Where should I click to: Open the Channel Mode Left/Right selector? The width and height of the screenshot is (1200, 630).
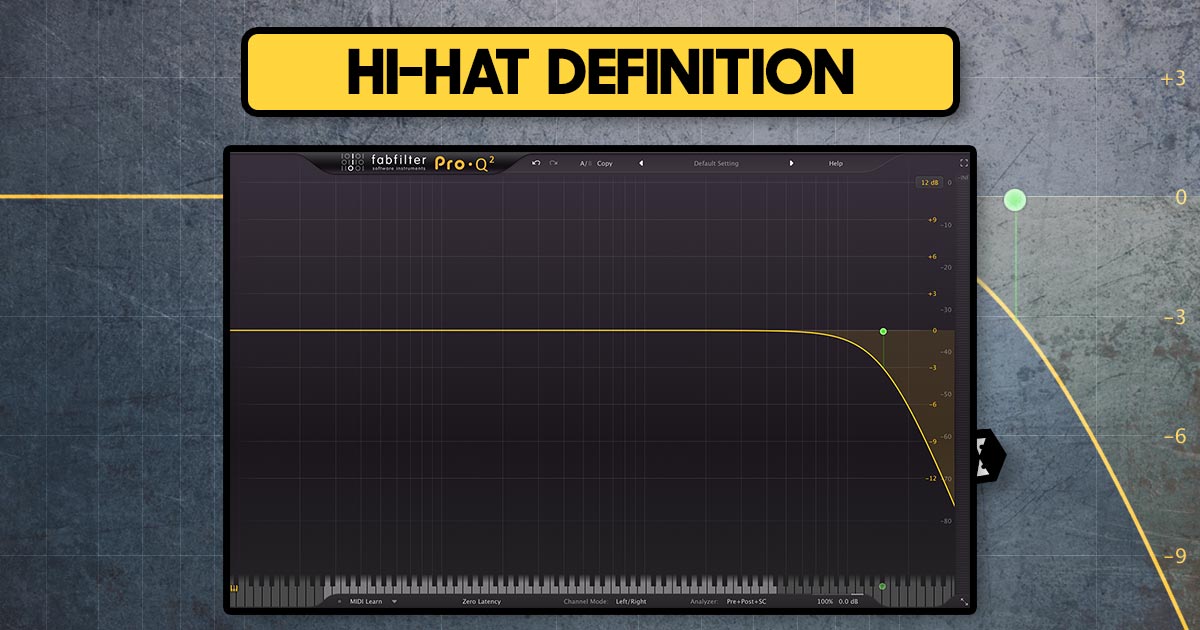pos(629,600)
